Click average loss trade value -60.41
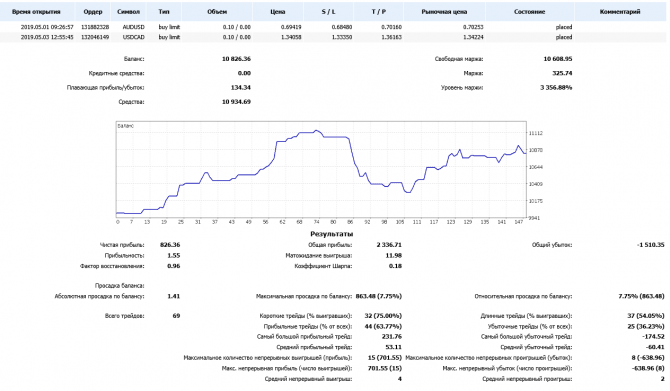This screenshot has width=670, height=391. pyautogui.click(x=655, y=347)
